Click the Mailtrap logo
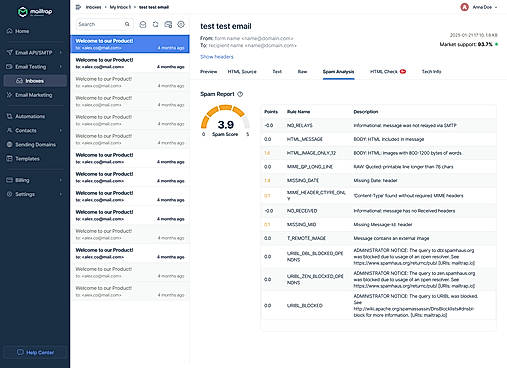 (35, 12)
